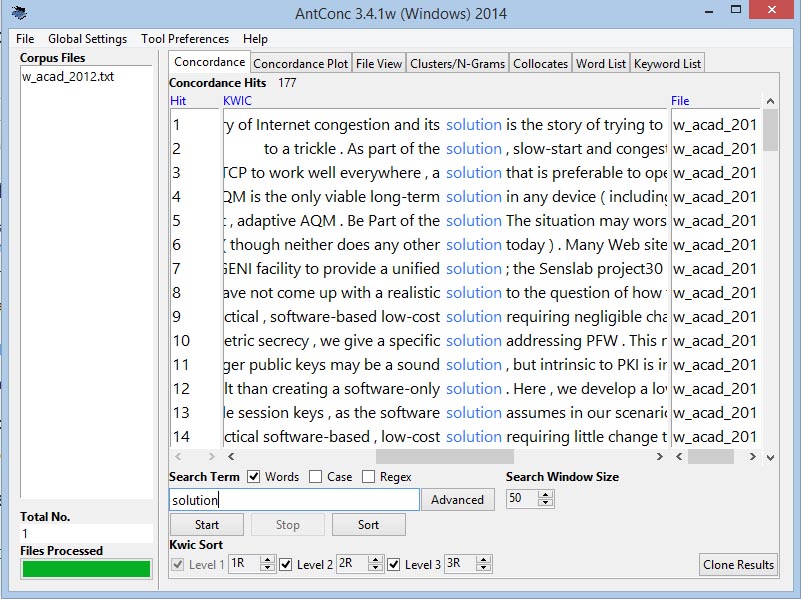Image resolution: width=801 pixels, height=599 pixels.
Task: Open the Tool Preferences menu
Action: [x=185, y=39]
